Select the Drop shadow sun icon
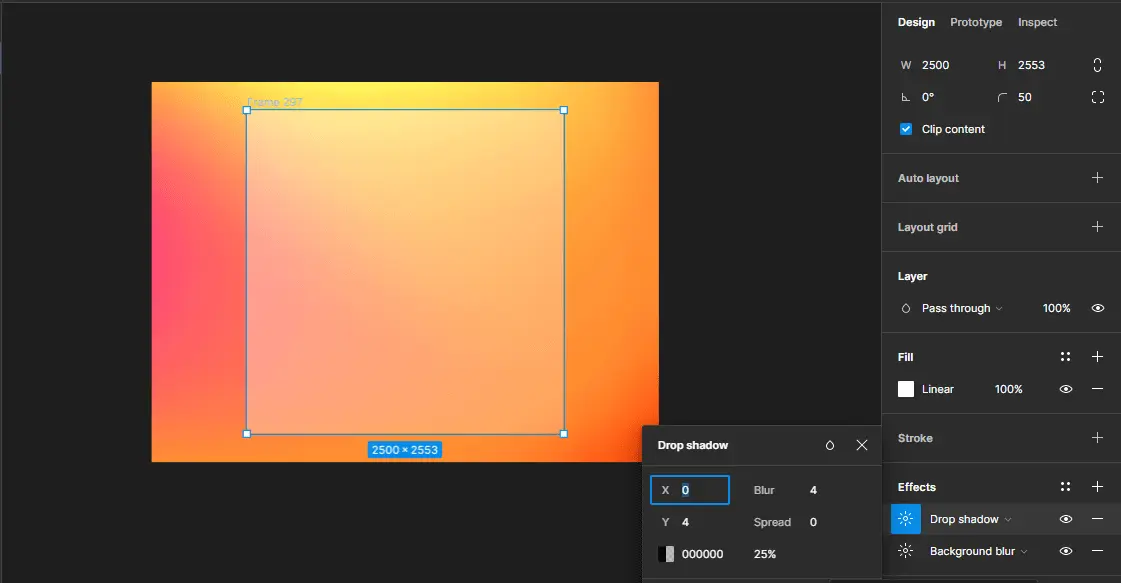The image size is (1121, 583). coord(905,519)
